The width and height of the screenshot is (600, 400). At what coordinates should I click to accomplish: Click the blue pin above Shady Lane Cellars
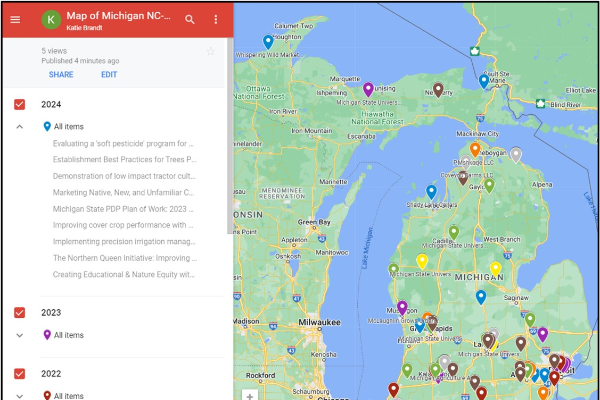click(x=431, y=193)
